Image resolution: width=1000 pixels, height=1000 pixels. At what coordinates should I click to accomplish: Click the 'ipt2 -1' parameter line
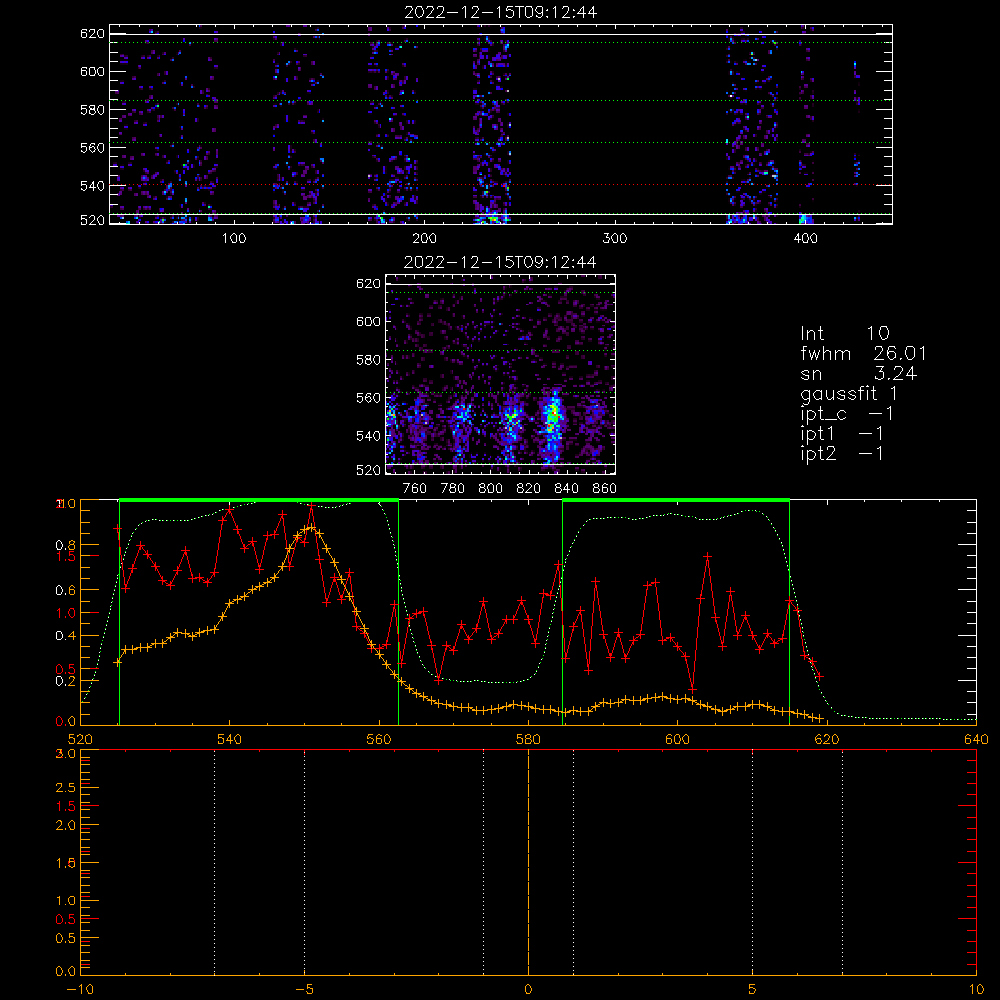point(842,453)
